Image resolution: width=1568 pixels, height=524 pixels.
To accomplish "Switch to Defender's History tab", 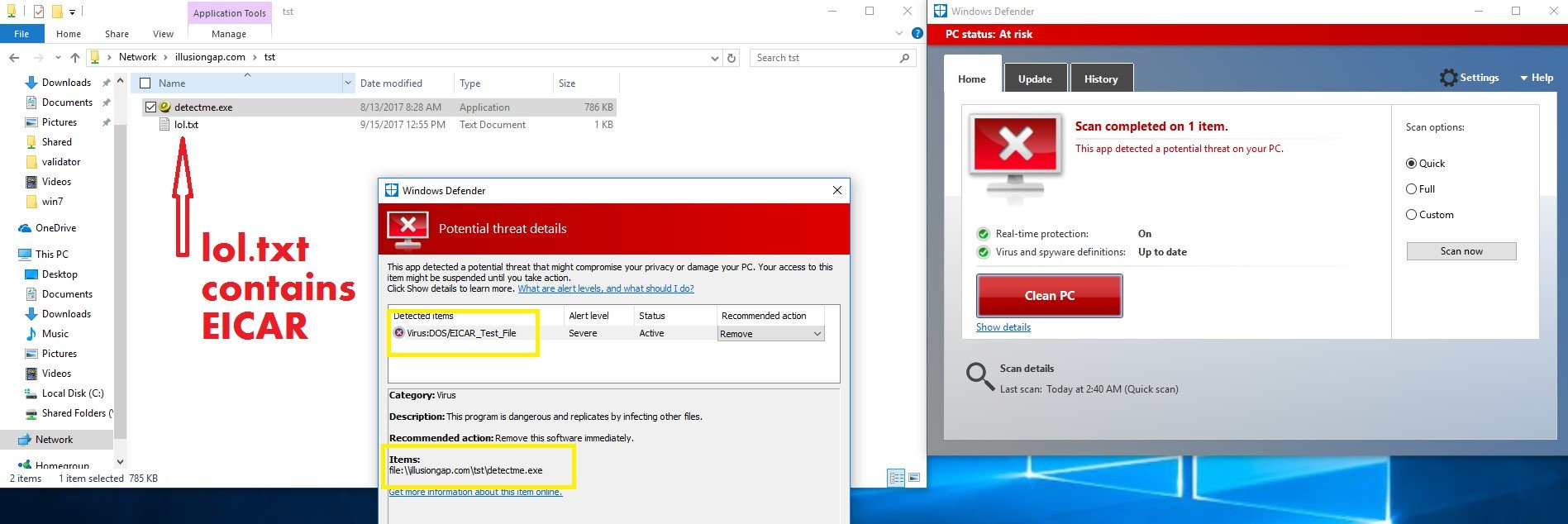I will [x=1101, y=79].
